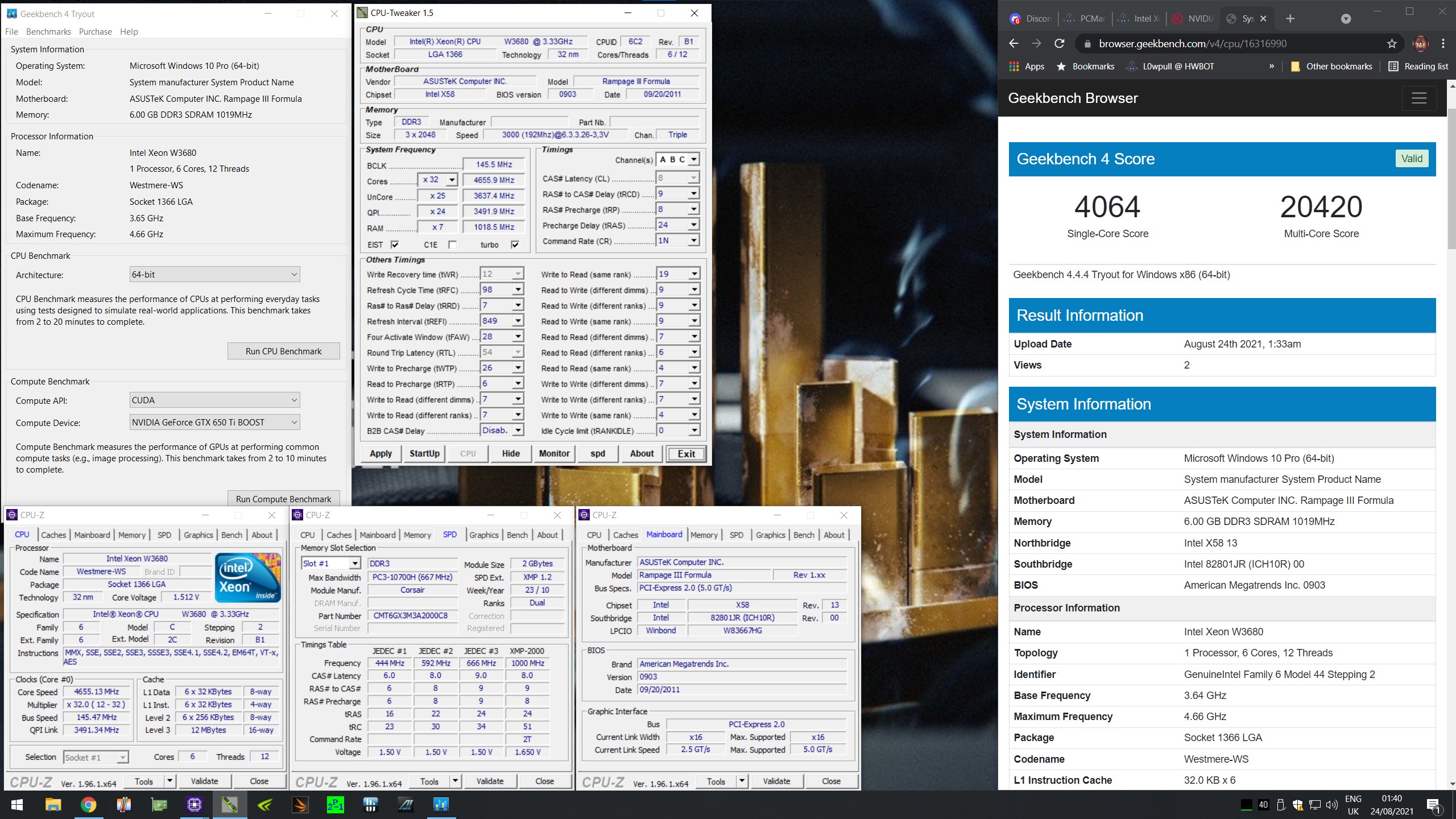Toggle the EIST checkbox in CPU-Tweaker
The width and height of the screenshot is (1456, 819).
coord(395,245)
